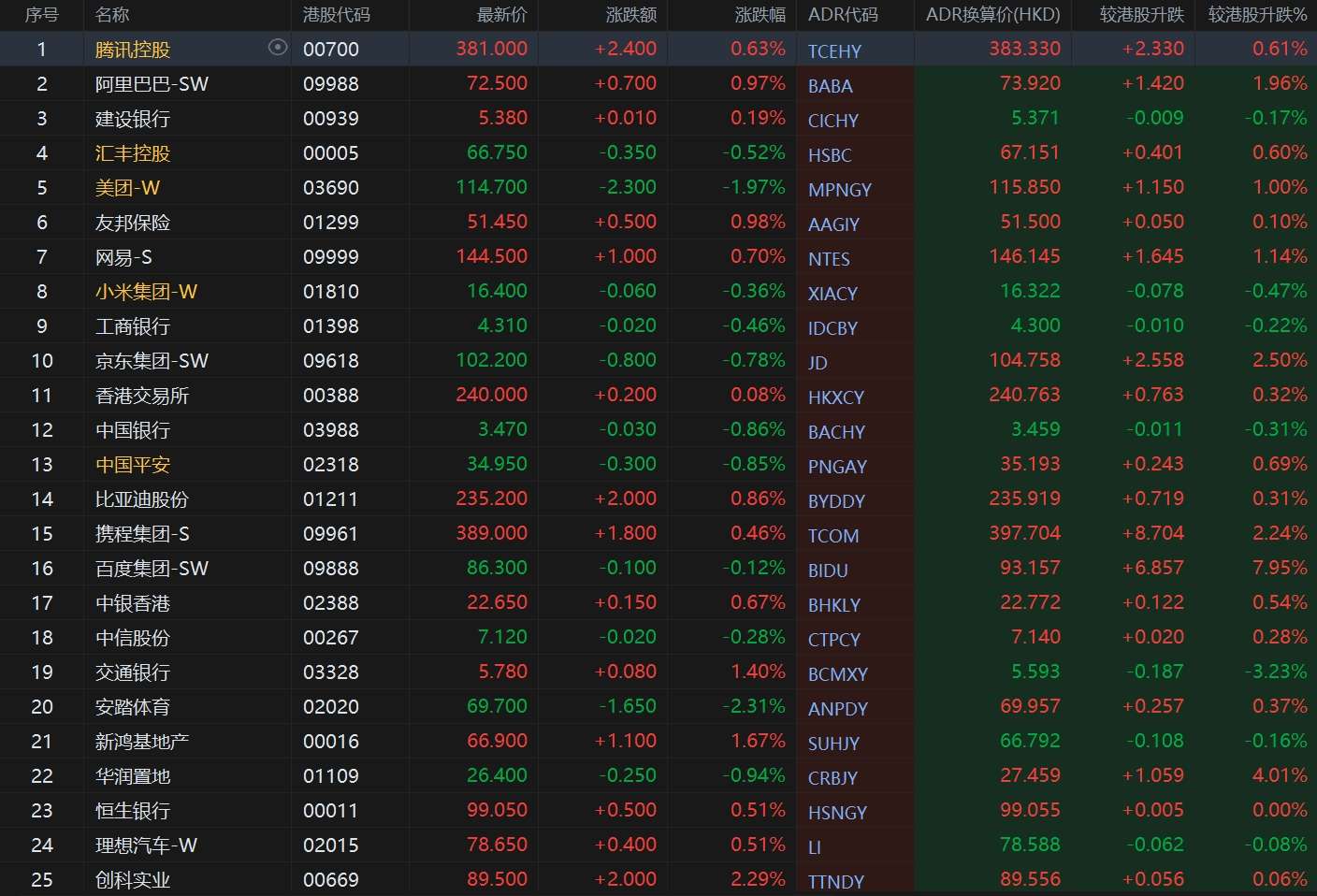Click the 名称 column header
1317x896 pixels.
112,15
